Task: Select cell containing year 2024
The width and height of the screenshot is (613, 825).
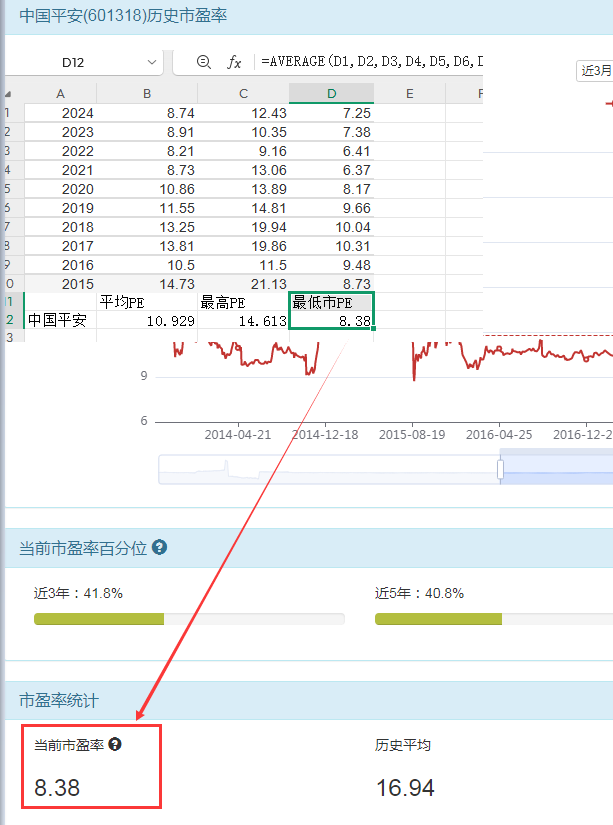Action: pyautogui.click(x=61, y=113)
